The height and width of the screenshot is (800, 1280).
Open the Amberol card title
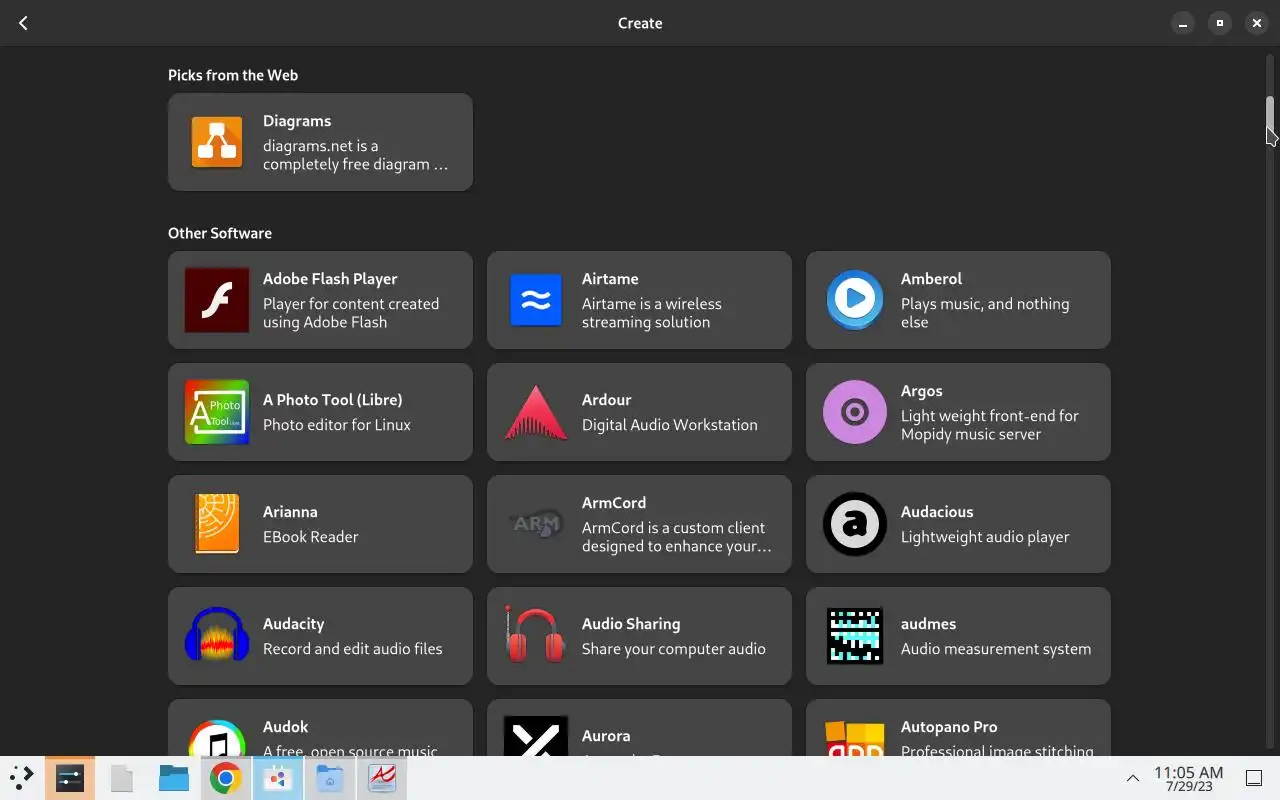coord(931,279)
